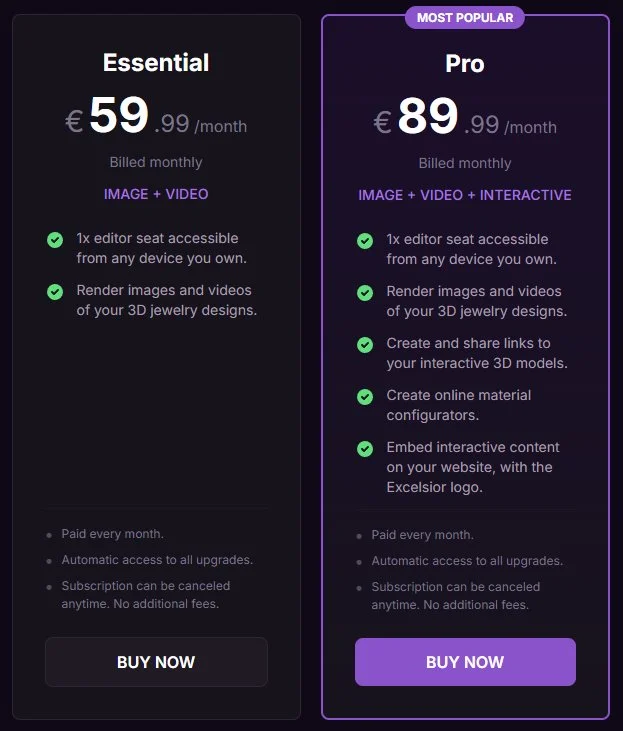Click Essential's render images green checkmark icon
623x731 pixels.
click(55, 292)
